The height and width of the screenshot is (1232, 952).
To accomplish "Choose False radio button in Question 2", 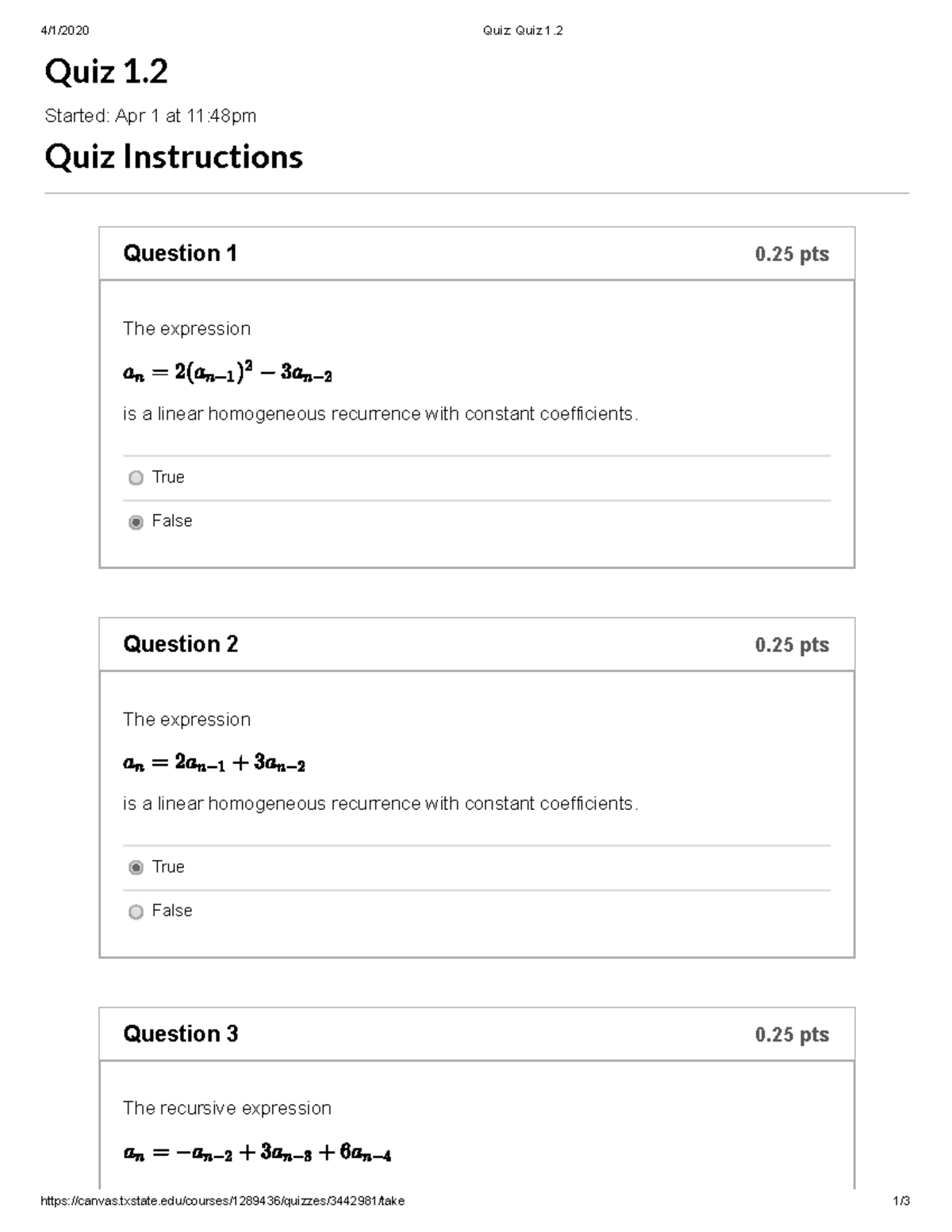I will [136, 912].
